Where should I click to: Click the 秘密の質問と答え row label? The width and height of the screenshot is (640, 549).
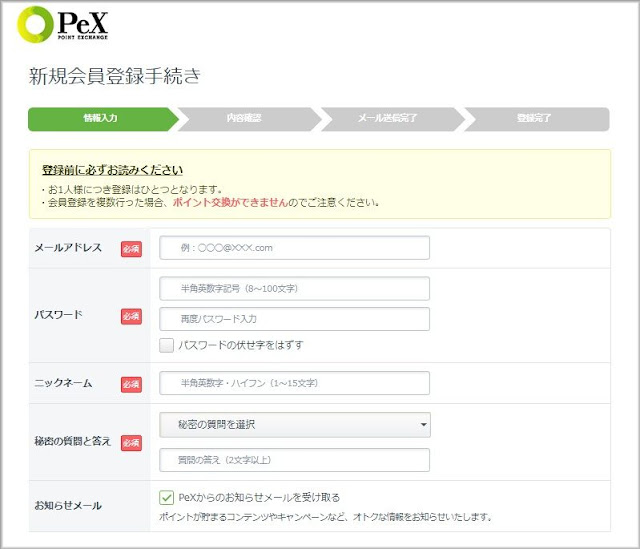coord(73,441)
